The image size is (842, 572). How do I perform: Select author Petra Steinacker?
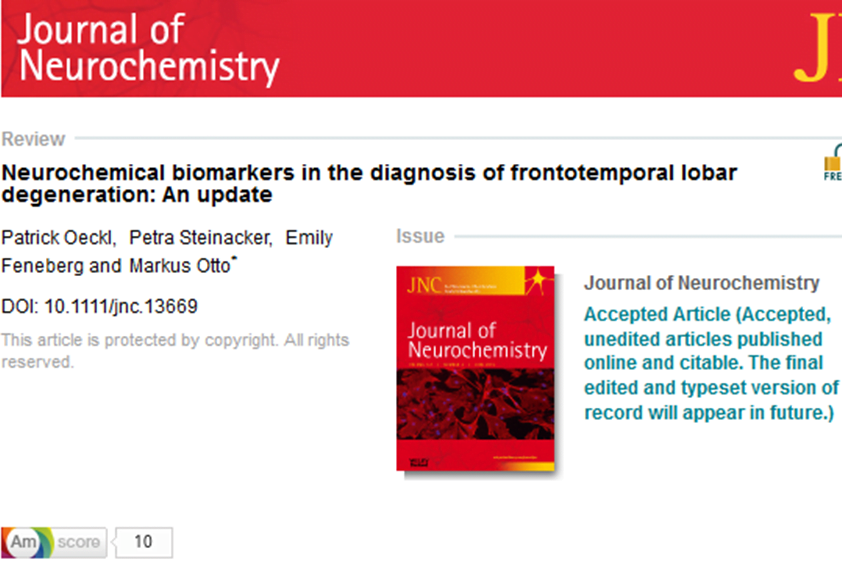tap(200, 238)
